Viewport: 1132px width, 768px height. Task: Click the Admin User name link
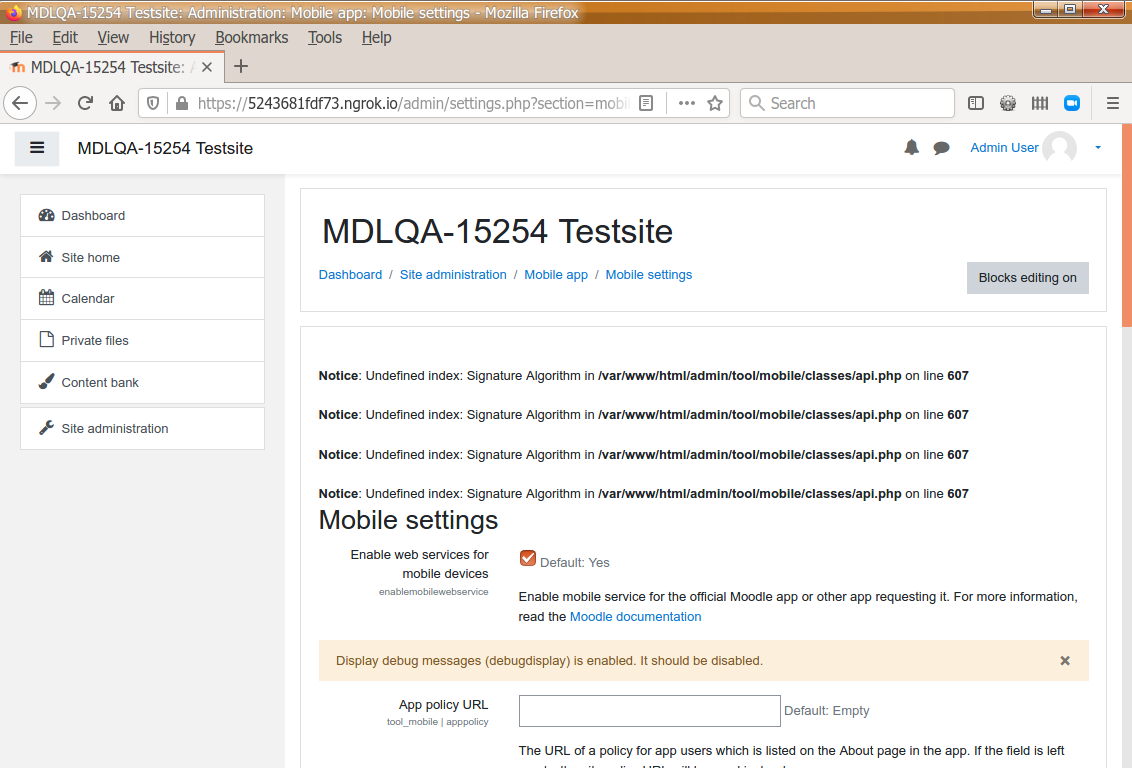[1004, 148]
